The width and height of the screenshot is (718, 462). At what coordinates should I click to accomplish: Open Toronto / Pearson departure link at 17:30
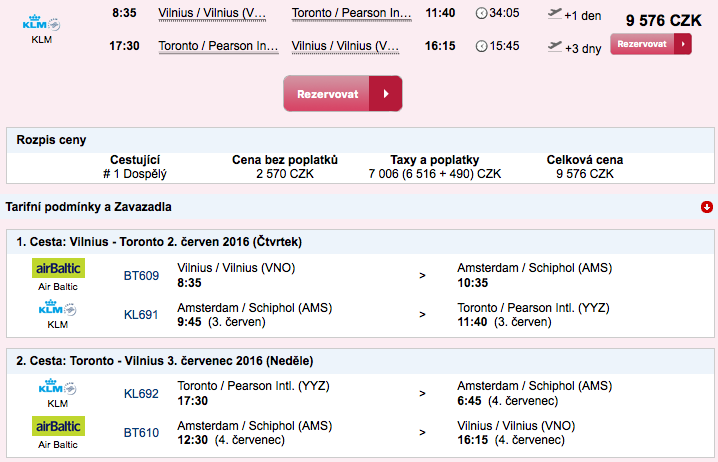pyautogui.click(x=218, y=46)
